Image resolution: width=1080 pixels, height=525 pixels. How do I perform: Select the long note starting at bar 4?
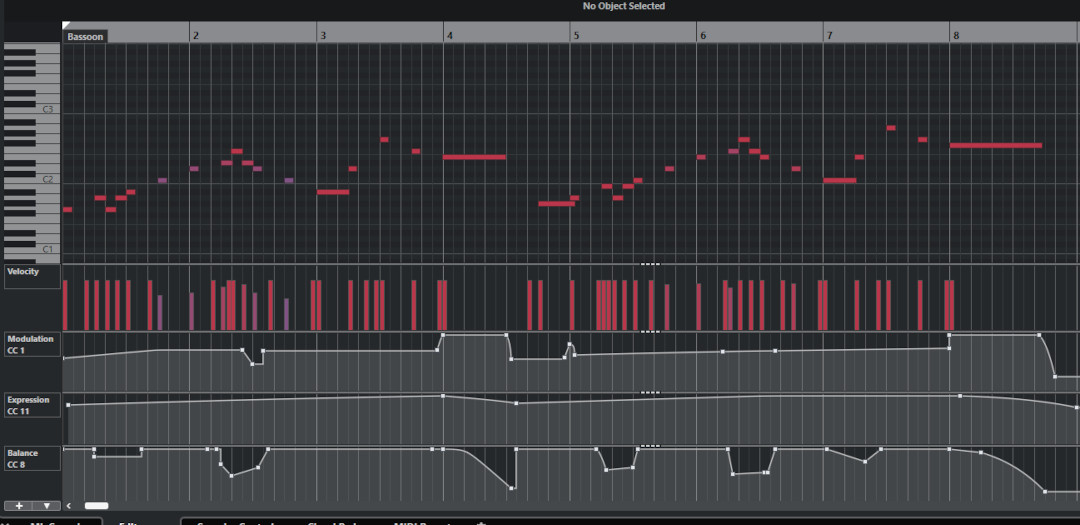475,157
